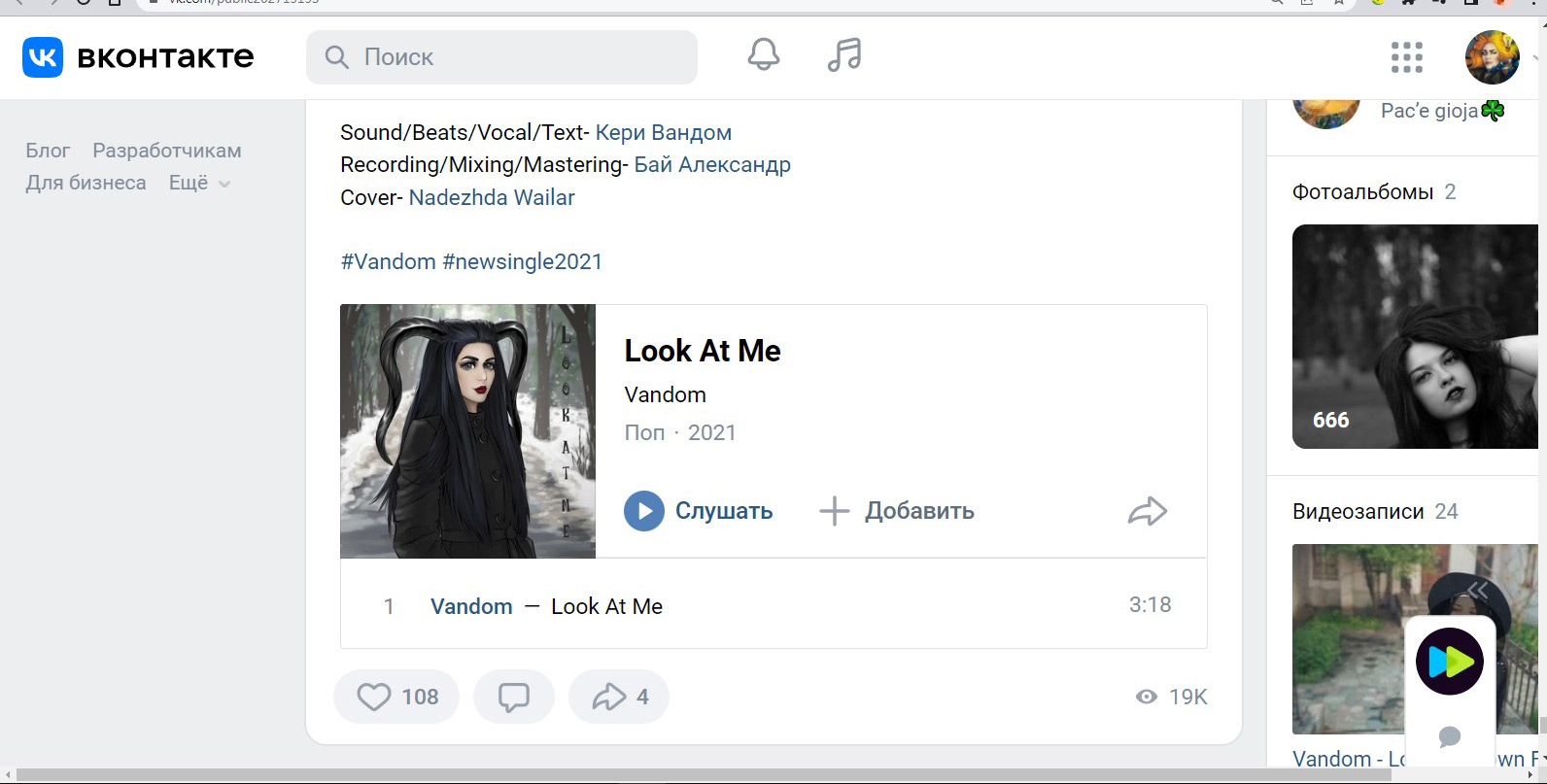The height and width of the screenshot is (784, 1547).
Task: Open Nadezhda Wailar profile link
Action: pyautogui.click(x=492, y=197)
